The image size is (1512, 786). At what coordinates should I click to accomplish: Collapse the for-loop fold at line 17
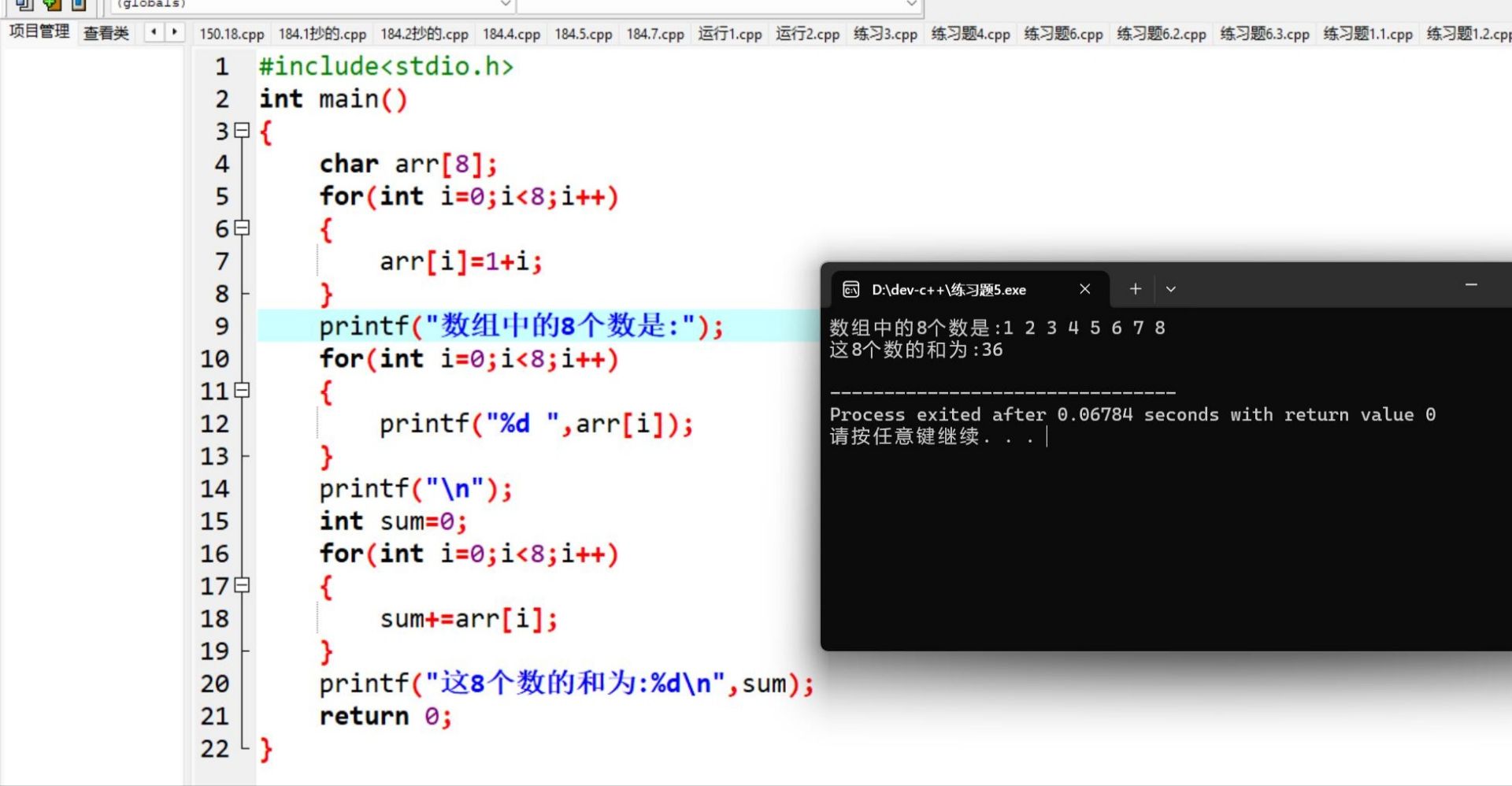click(243, 586)
